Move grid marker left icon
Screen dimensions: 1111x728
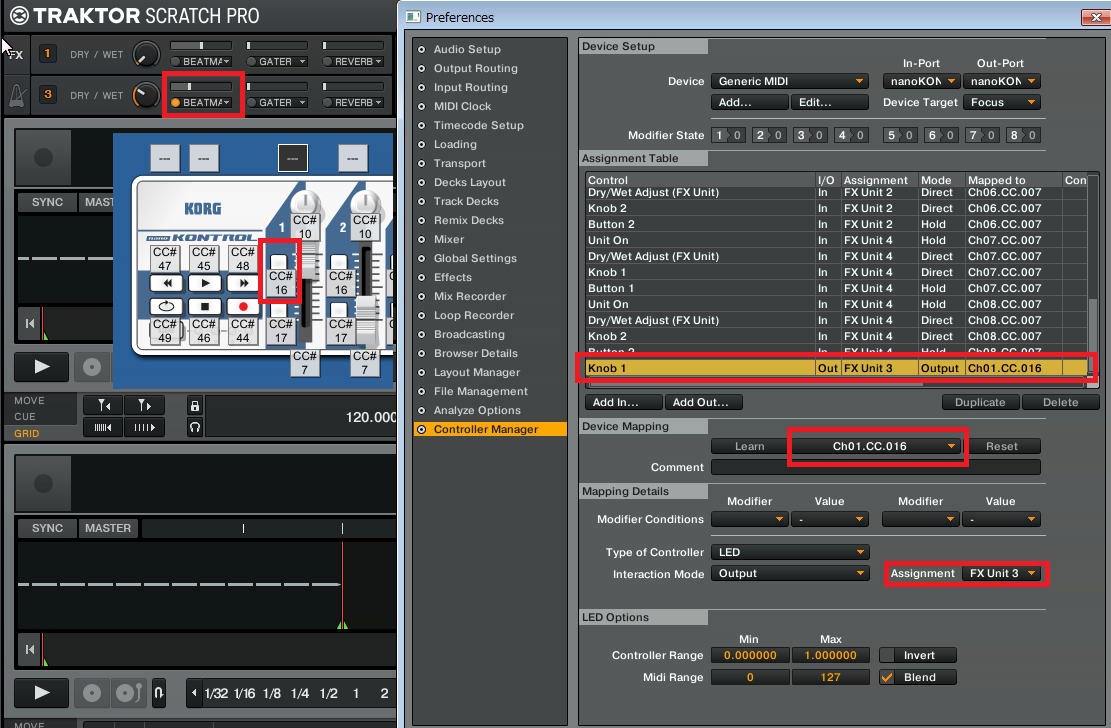pyautogui.click(x=103, y=405)
